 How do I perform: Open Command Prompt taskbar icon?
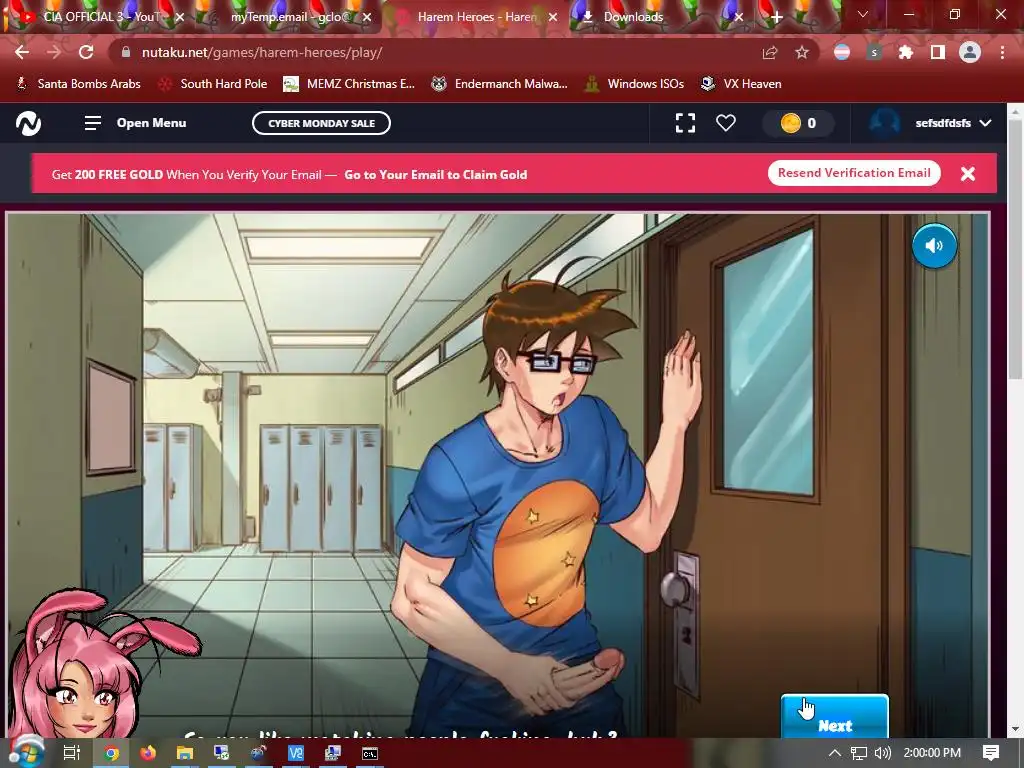click(x=370, y=754)
